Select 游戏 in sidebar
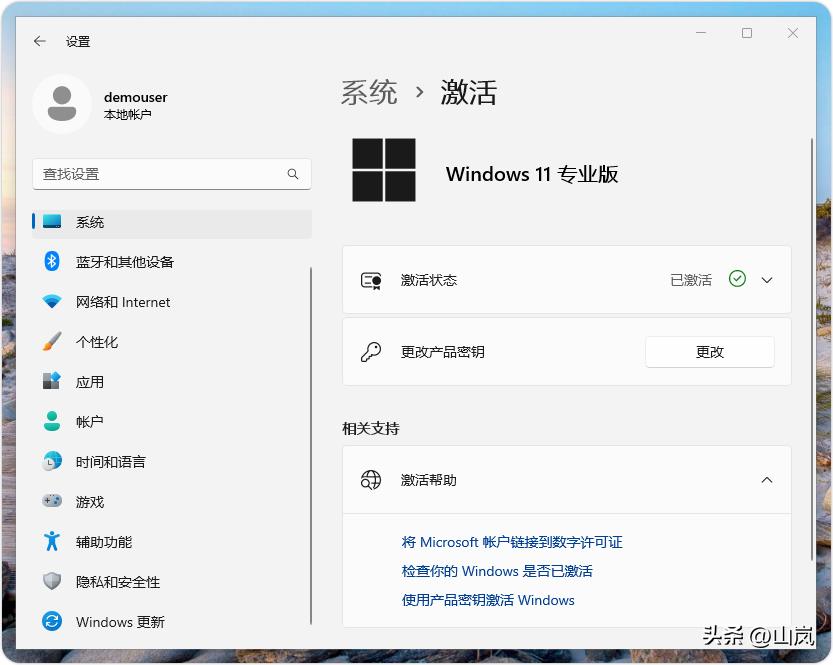This screenshot has height=665, width=833. point(172,501)
